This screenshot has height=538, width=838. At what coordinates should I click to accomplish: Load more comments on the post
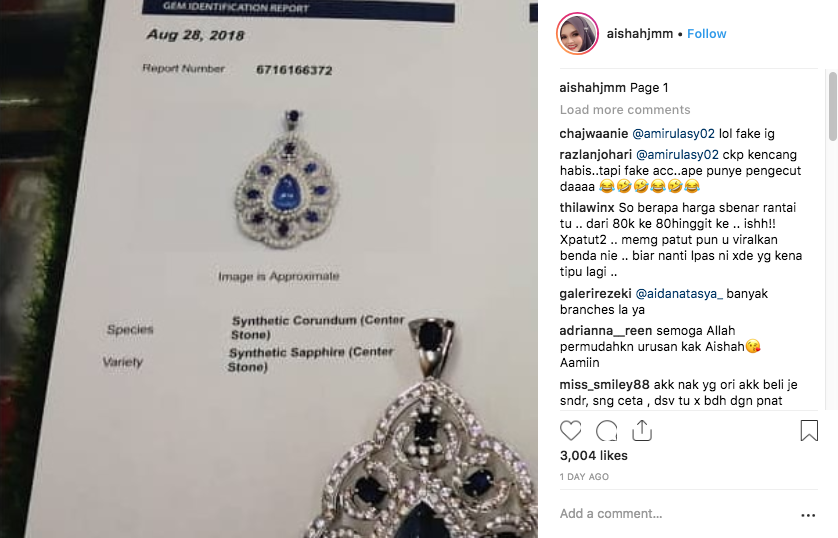(625, 110)
